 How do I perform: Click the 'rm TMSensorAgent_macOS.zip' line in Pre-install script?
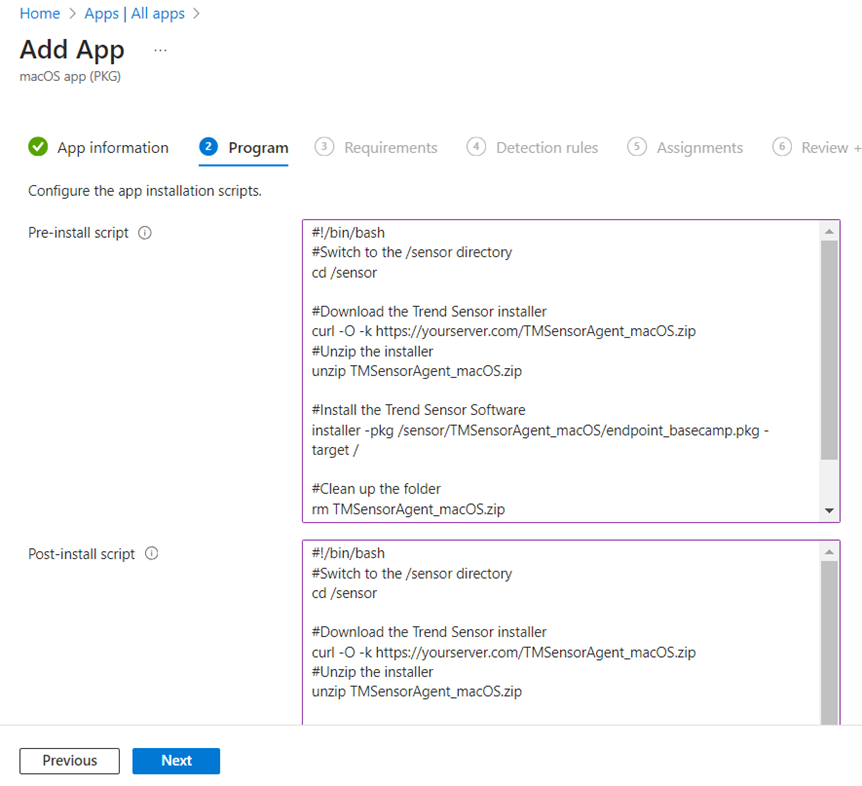pyautogui.click(x=408, y=510)
